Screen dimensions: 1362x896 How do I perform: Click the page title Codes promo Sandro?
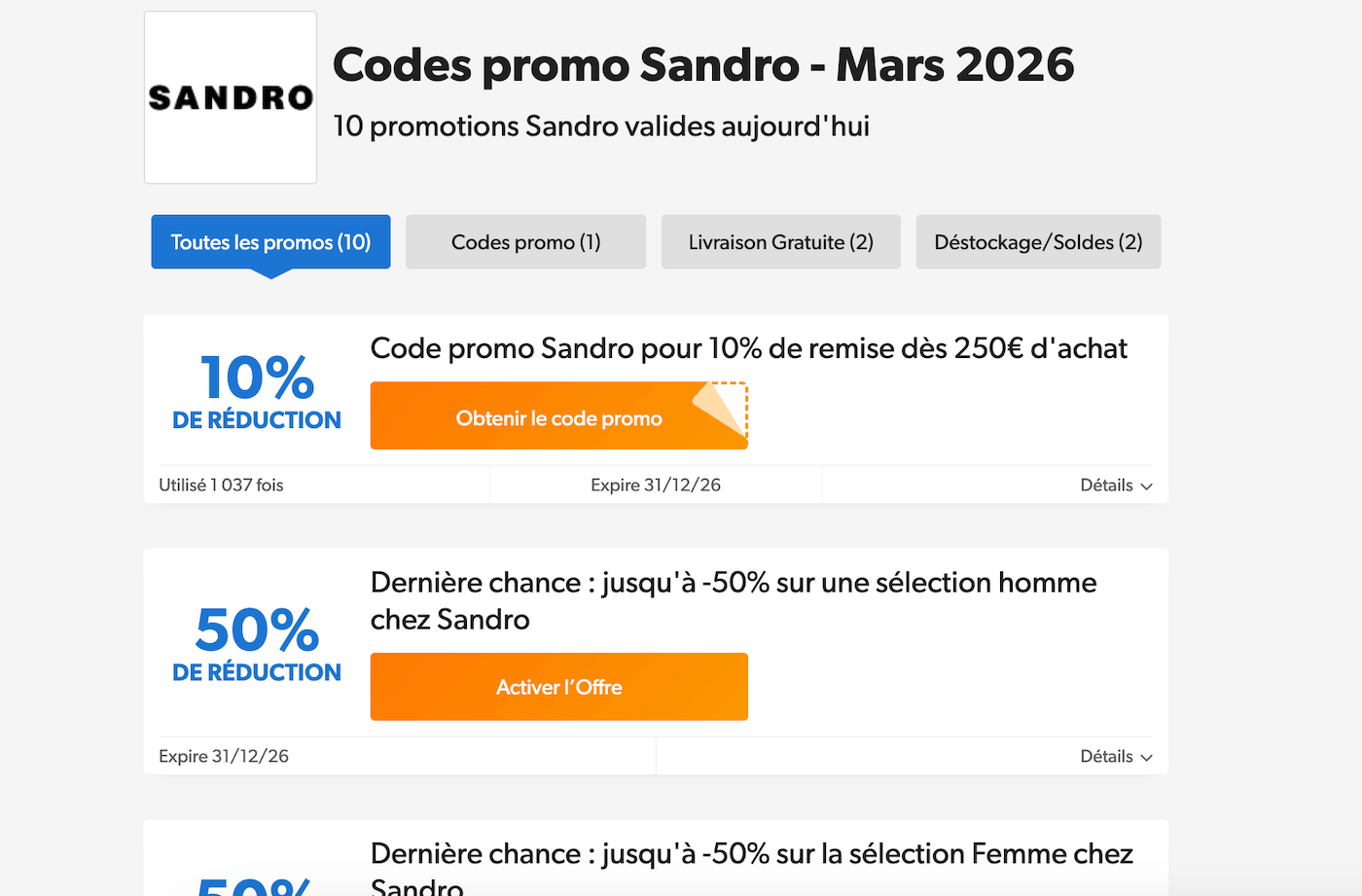(x=703, y=63)
